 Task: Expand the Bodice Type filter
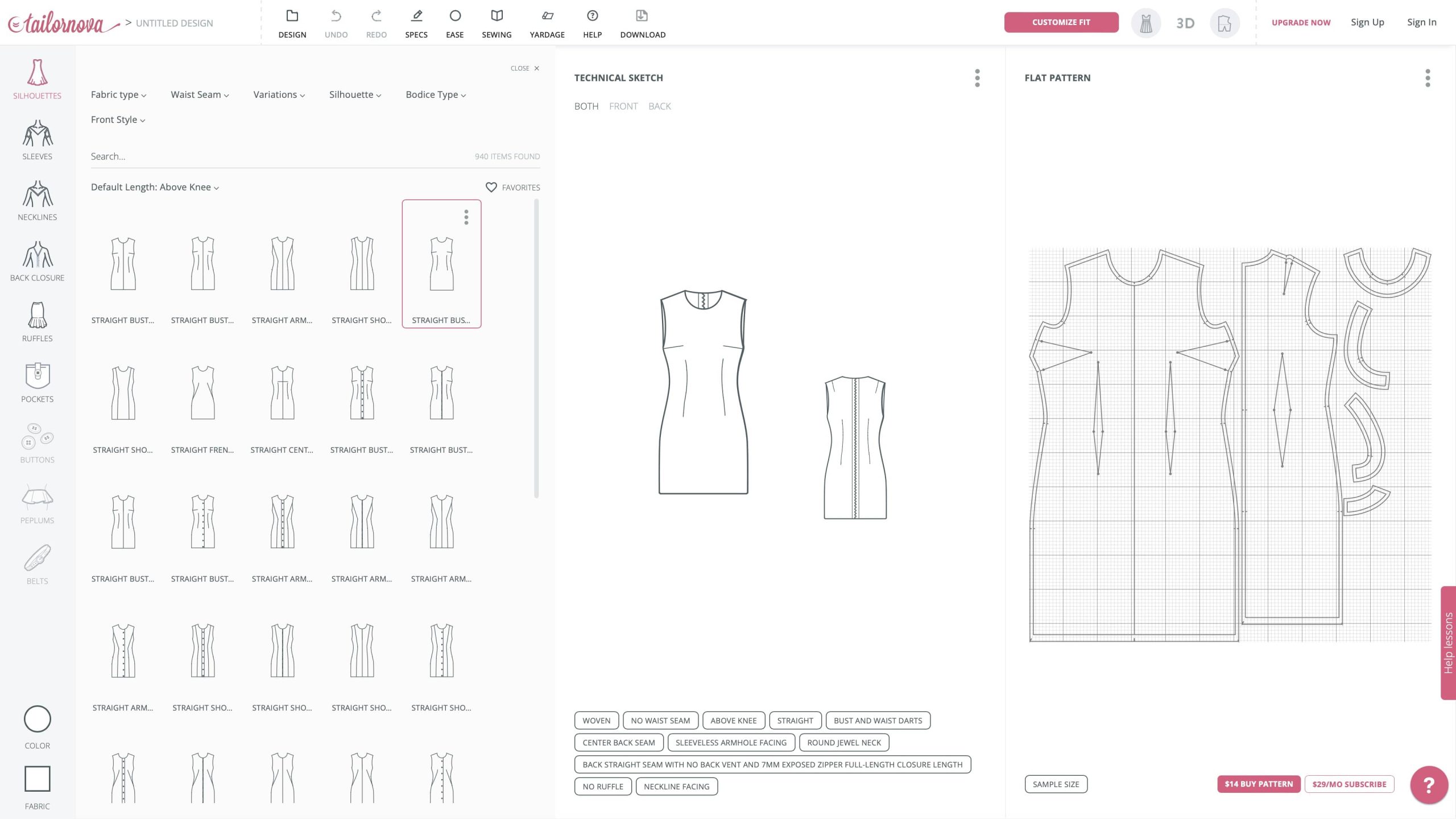pos(435,95)
